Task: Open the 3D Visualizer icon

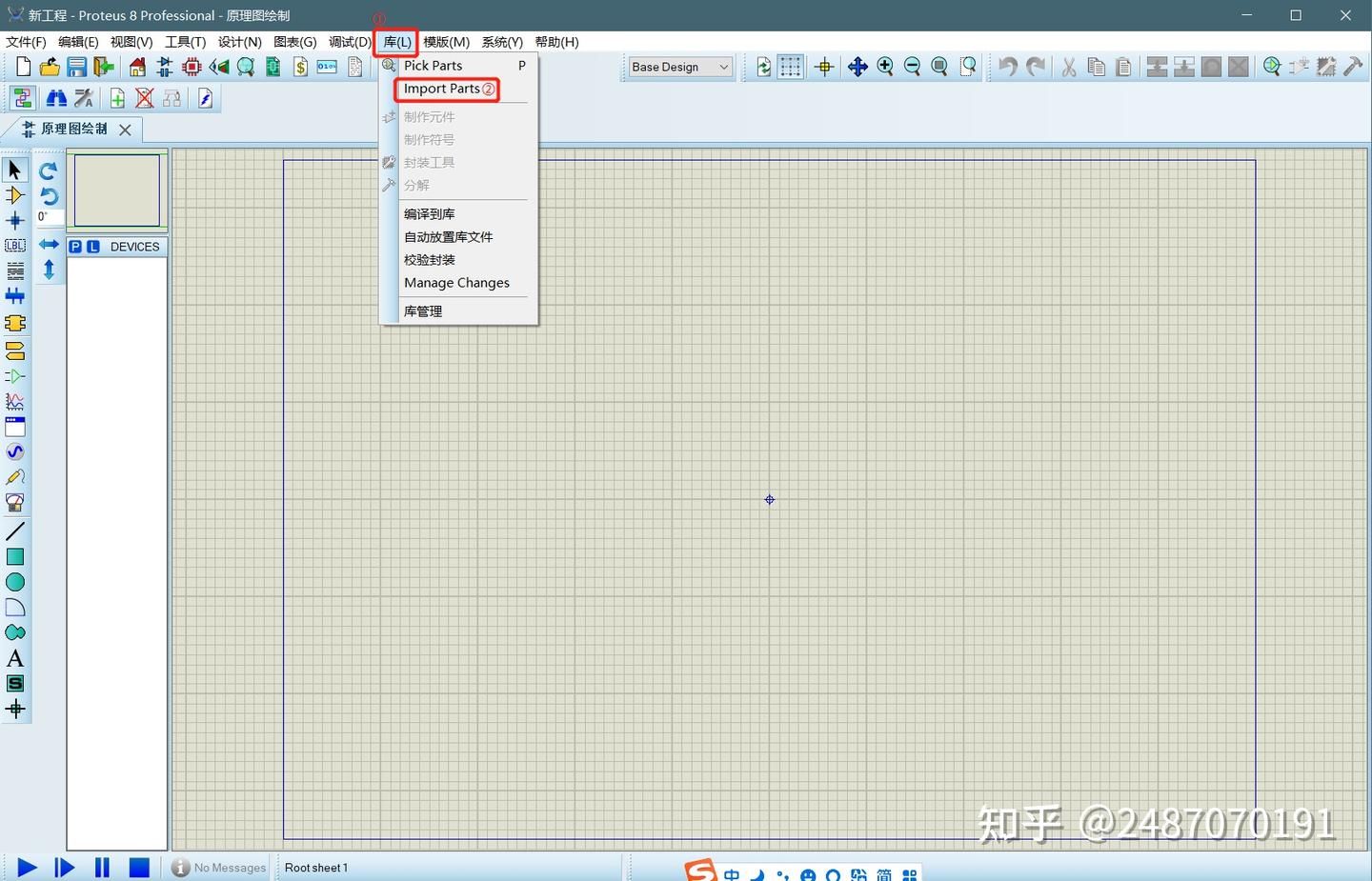Action: (219, 67)
